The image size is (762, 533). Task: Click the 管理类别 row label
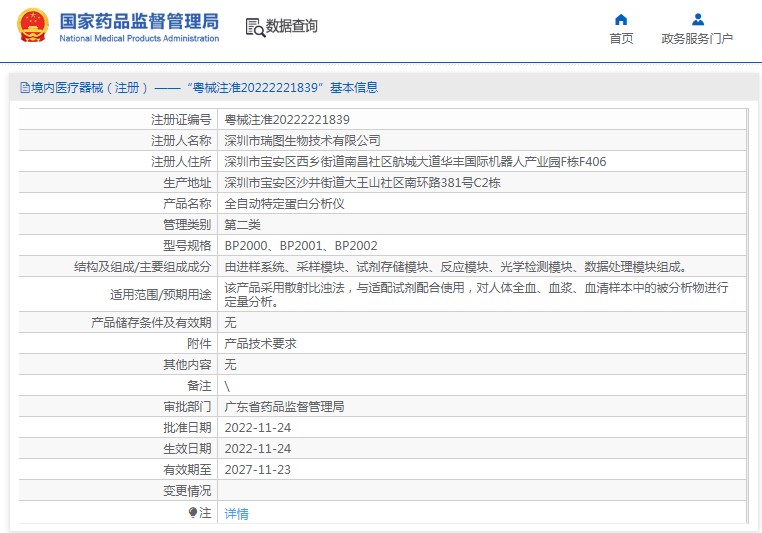(x=187, y=224)
